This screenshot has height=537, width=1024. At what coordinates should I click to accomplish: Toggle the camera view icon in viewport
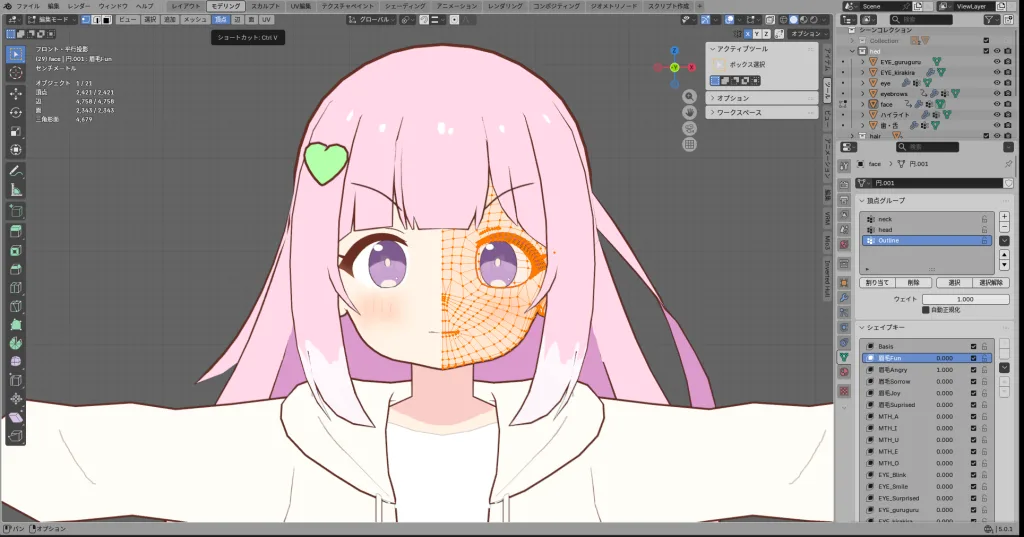(x=690, y=129)
